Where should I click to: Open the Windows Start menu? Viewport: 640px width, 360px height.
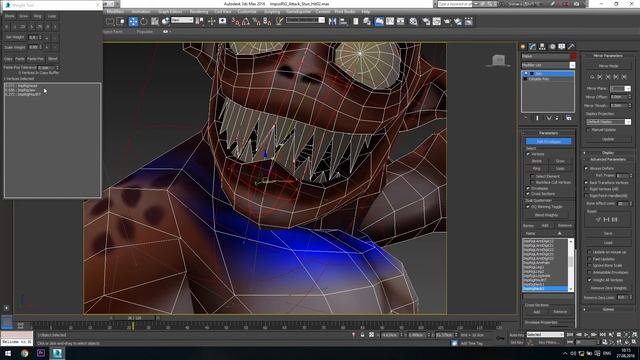8,353
